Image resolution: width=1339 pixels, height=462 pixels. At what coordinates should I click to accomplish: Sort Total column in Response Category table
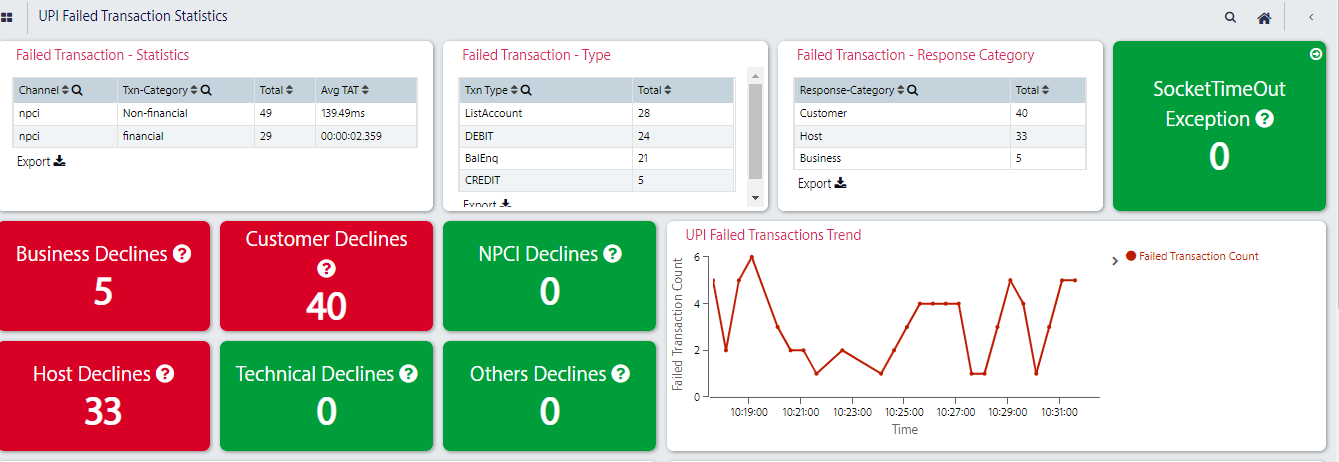[1047, 90]
